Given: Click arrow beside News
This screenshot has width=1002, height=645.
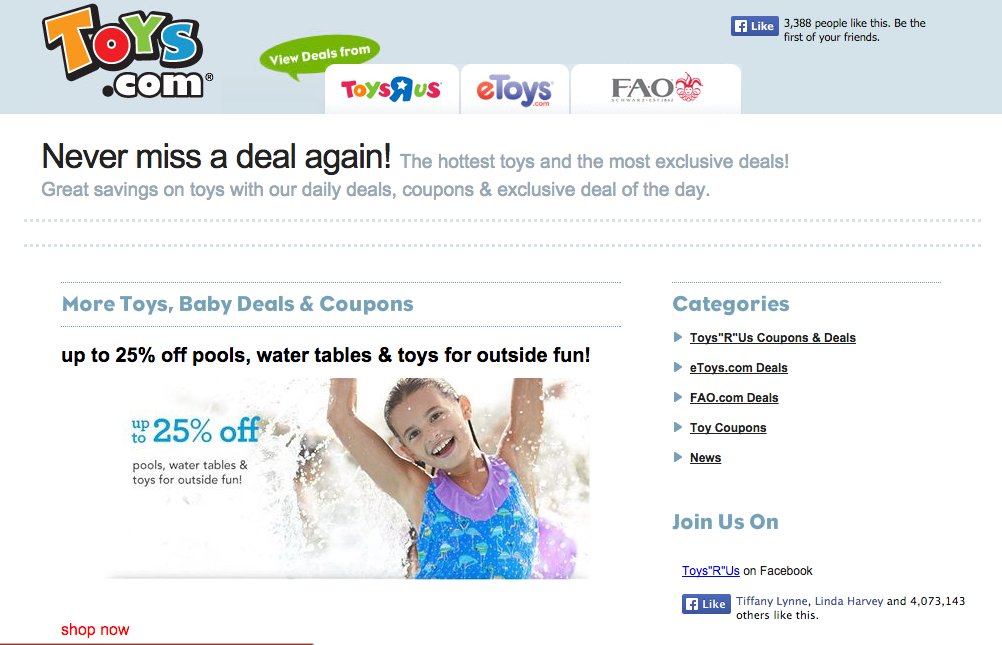Looking at the screenshot, I should pos(678,457).
